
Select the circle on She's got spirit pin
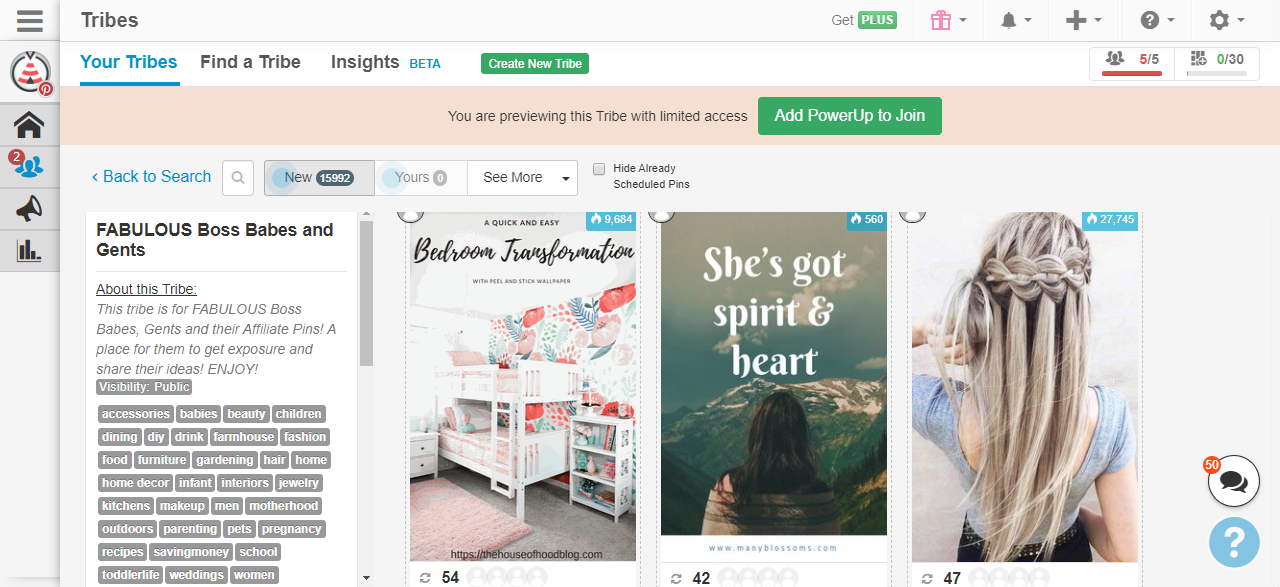(x=660, y=213)
